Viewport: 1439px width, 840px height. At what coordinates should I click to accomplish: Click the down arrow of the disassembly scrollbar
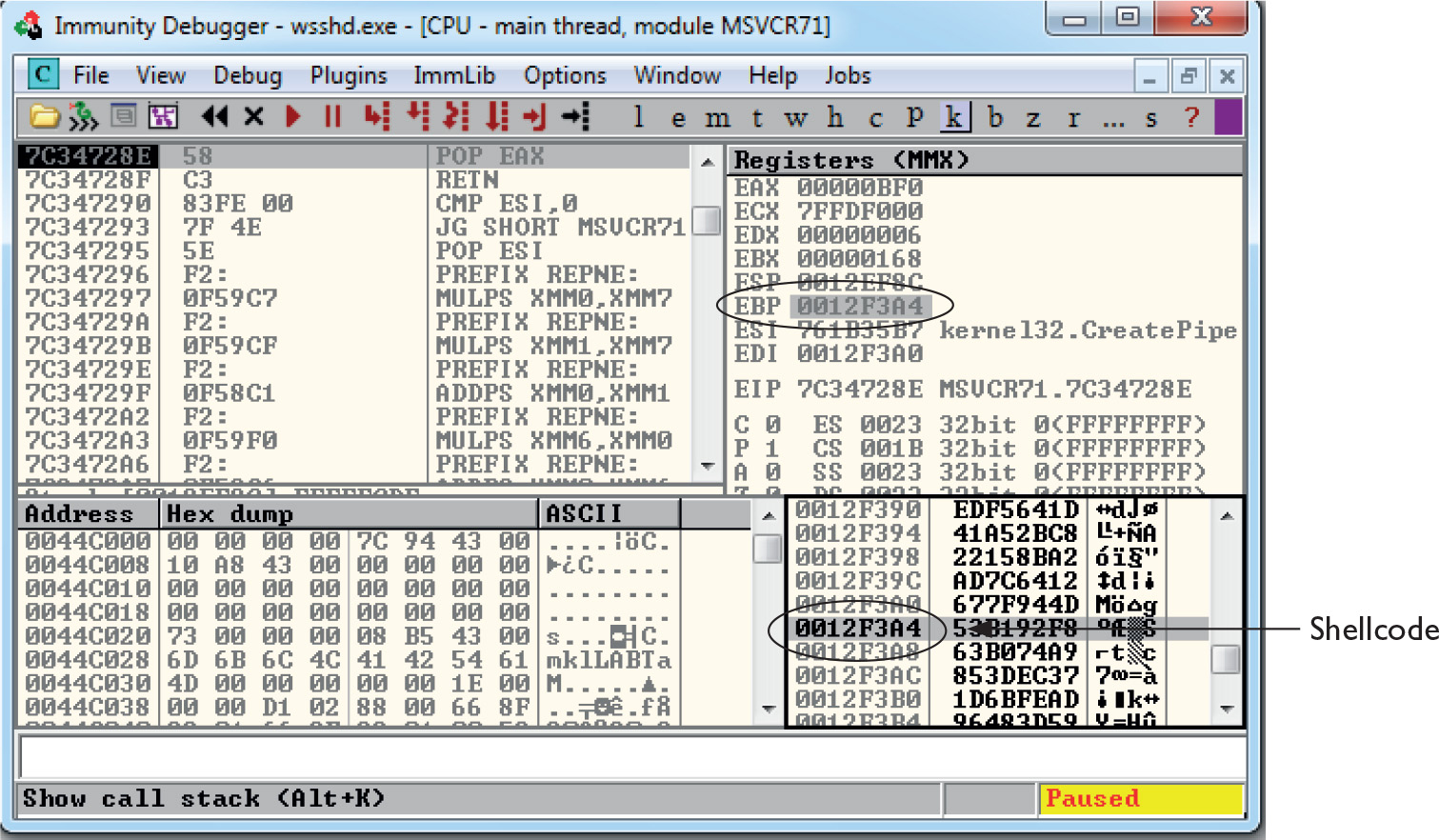(707, 467)
